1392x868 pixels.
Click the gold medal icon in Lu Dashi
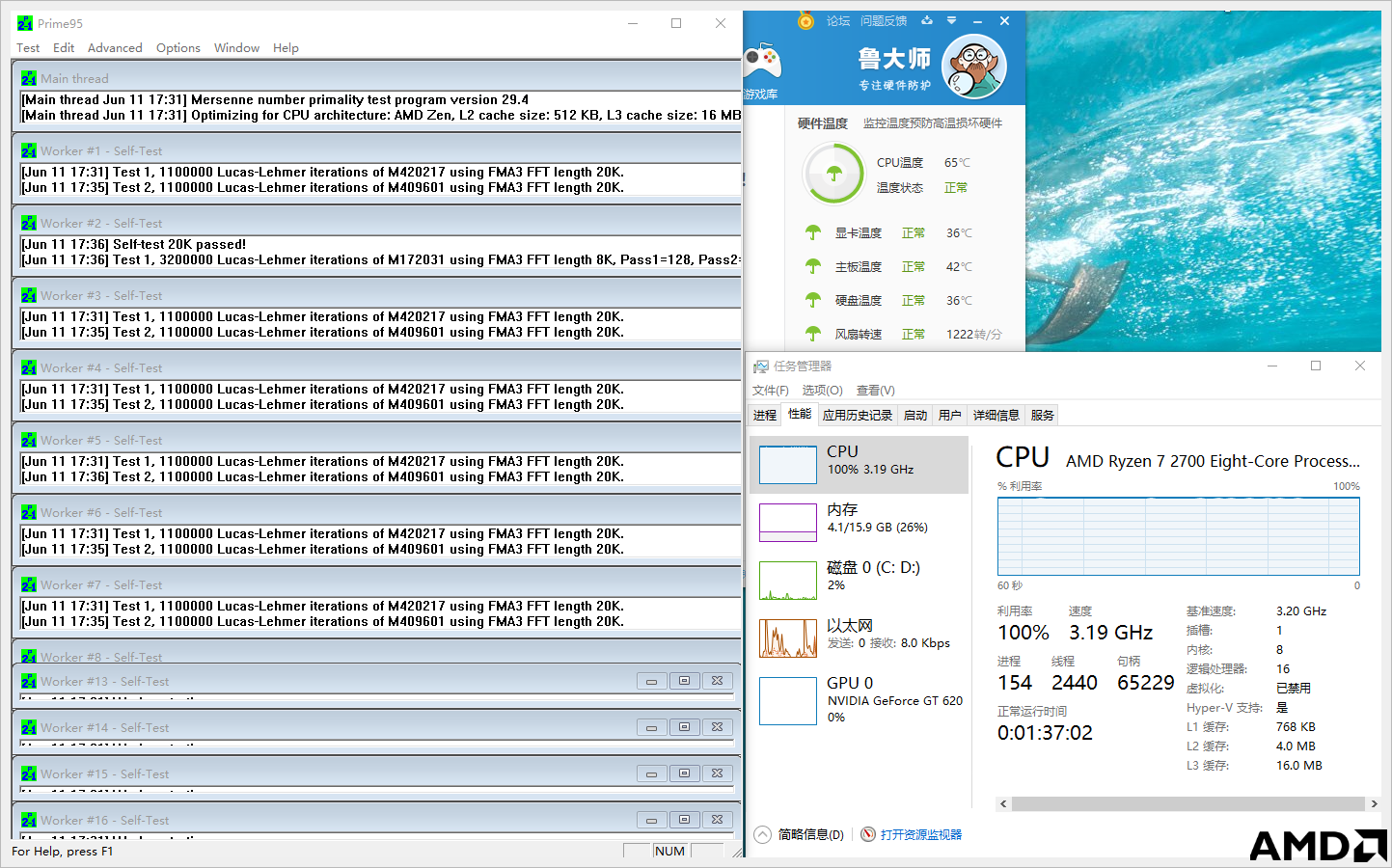[x=805, y=20]
